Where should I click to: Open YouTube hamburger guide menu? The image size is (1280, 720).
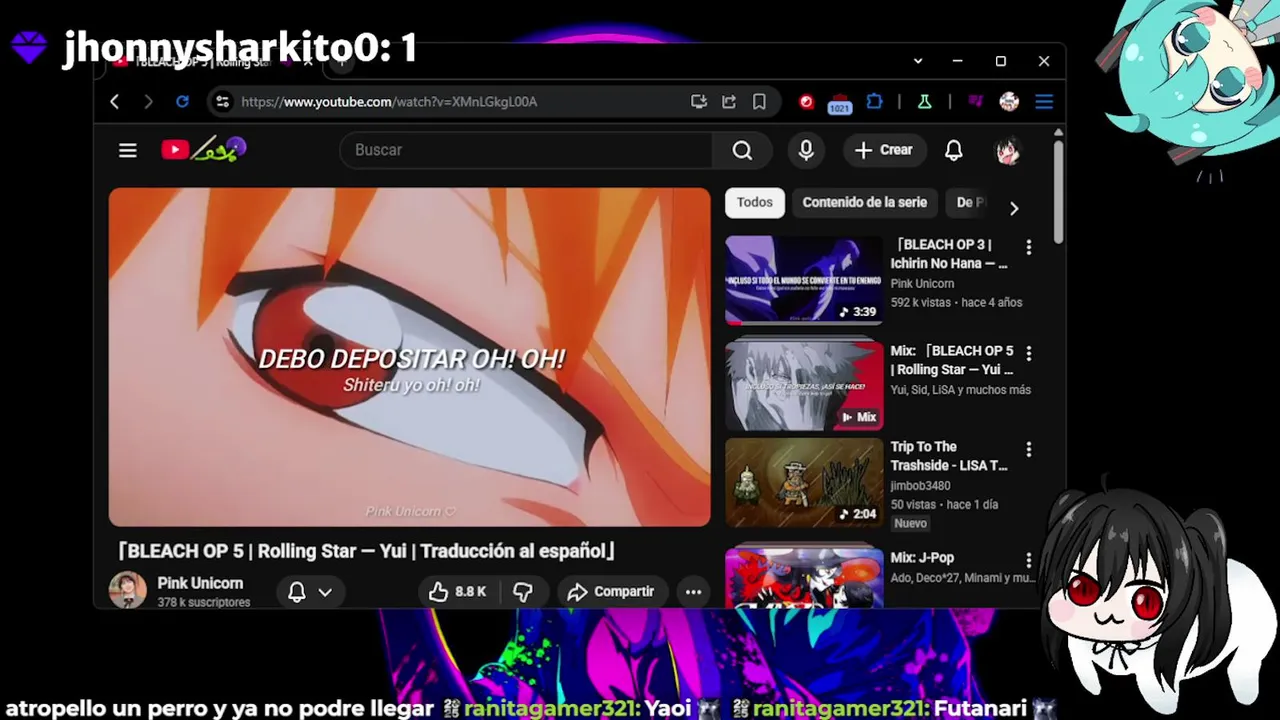coord(127,150)
